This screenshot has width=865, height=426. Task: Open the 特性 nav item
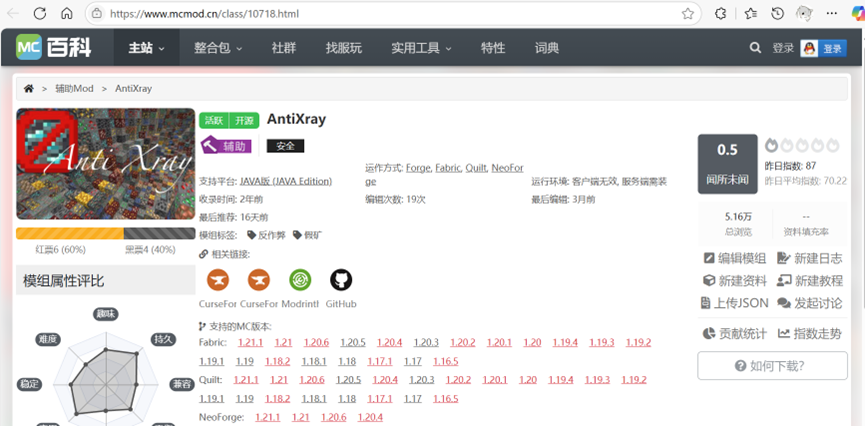pos(493,48)
